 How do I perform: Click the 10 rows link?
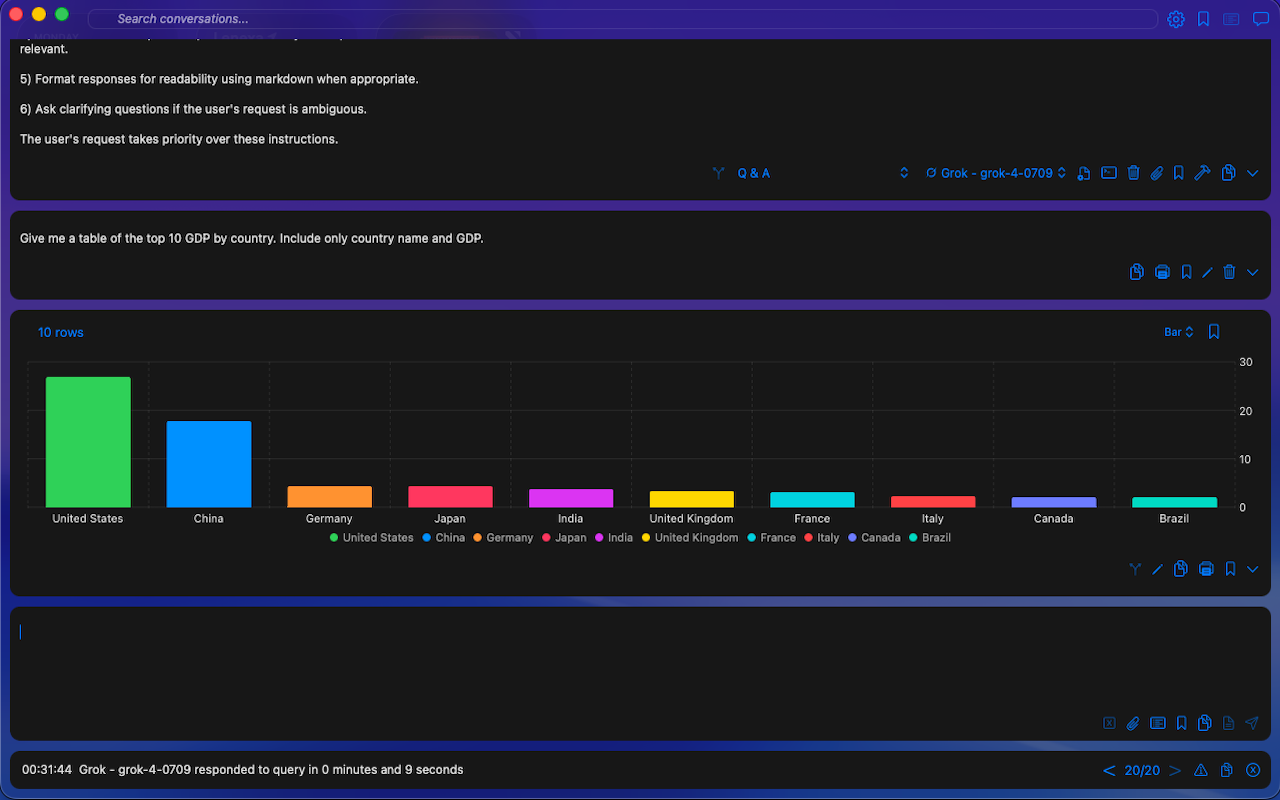61,332
